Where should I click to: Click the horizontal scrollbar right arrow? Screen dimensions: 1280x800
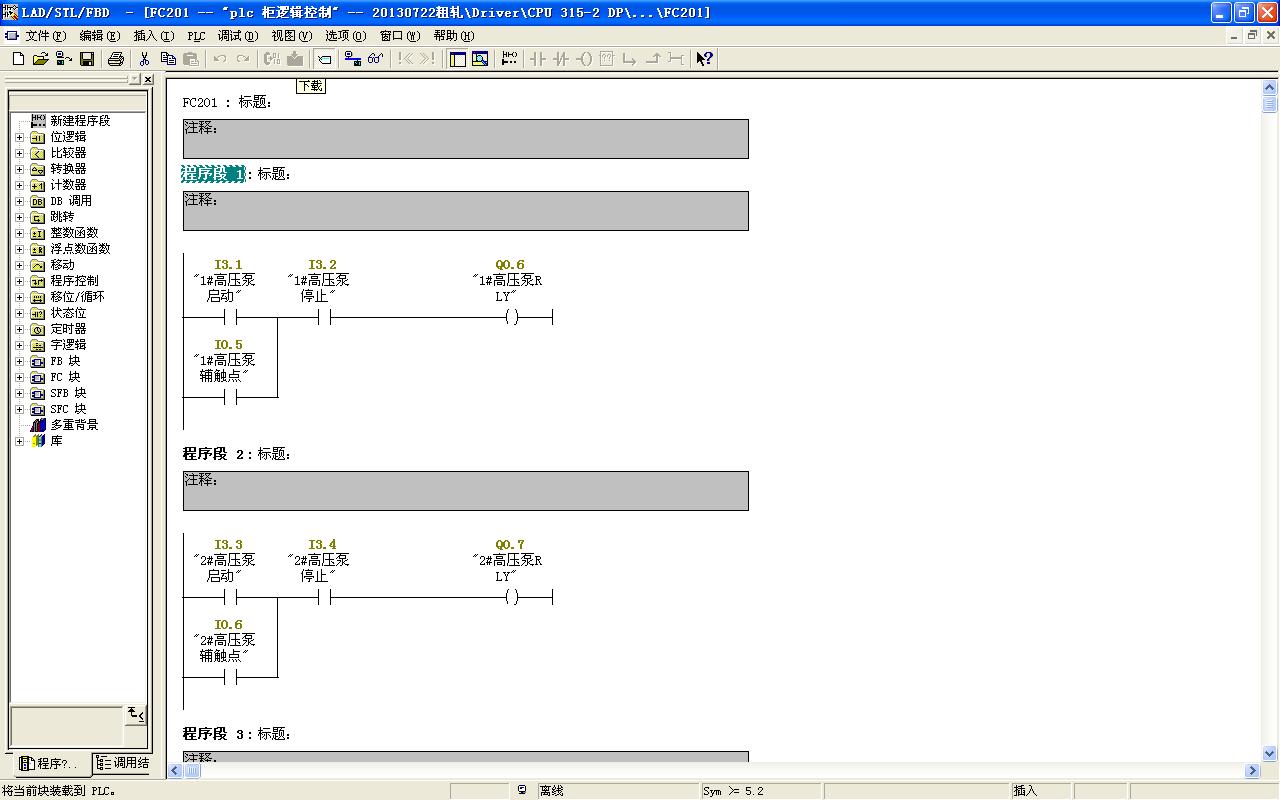coord(1252,771)
